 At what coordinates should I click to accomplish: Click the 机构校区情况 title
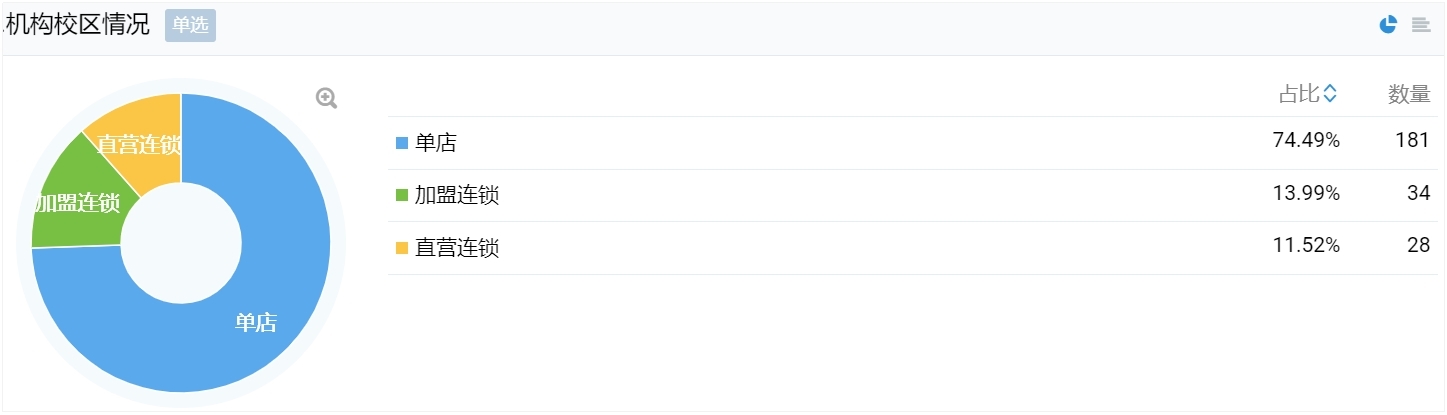point(78,25)
